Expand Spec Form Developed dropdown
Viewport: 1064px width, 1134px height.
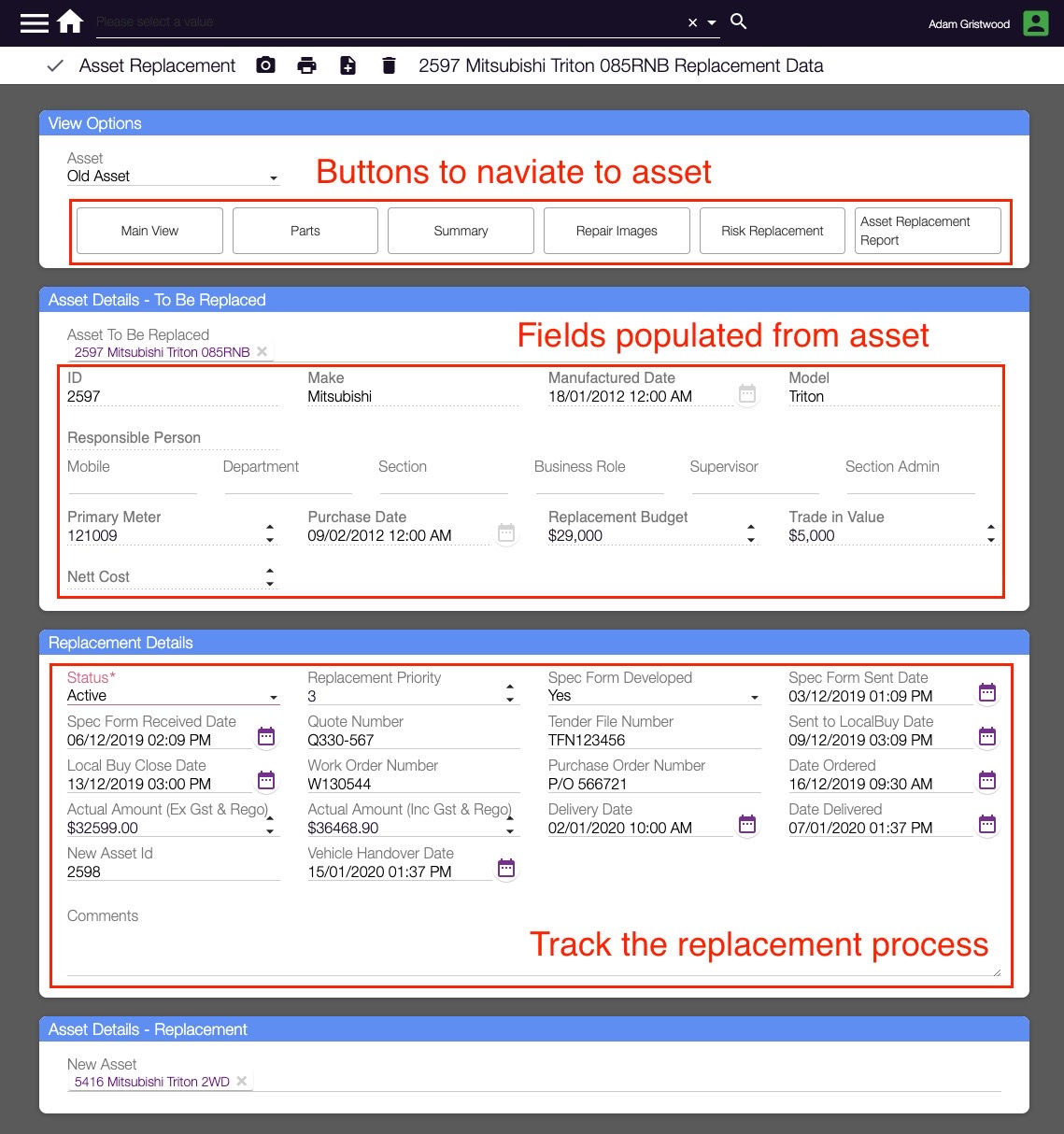pyautogui.click(x=754, y=697)
